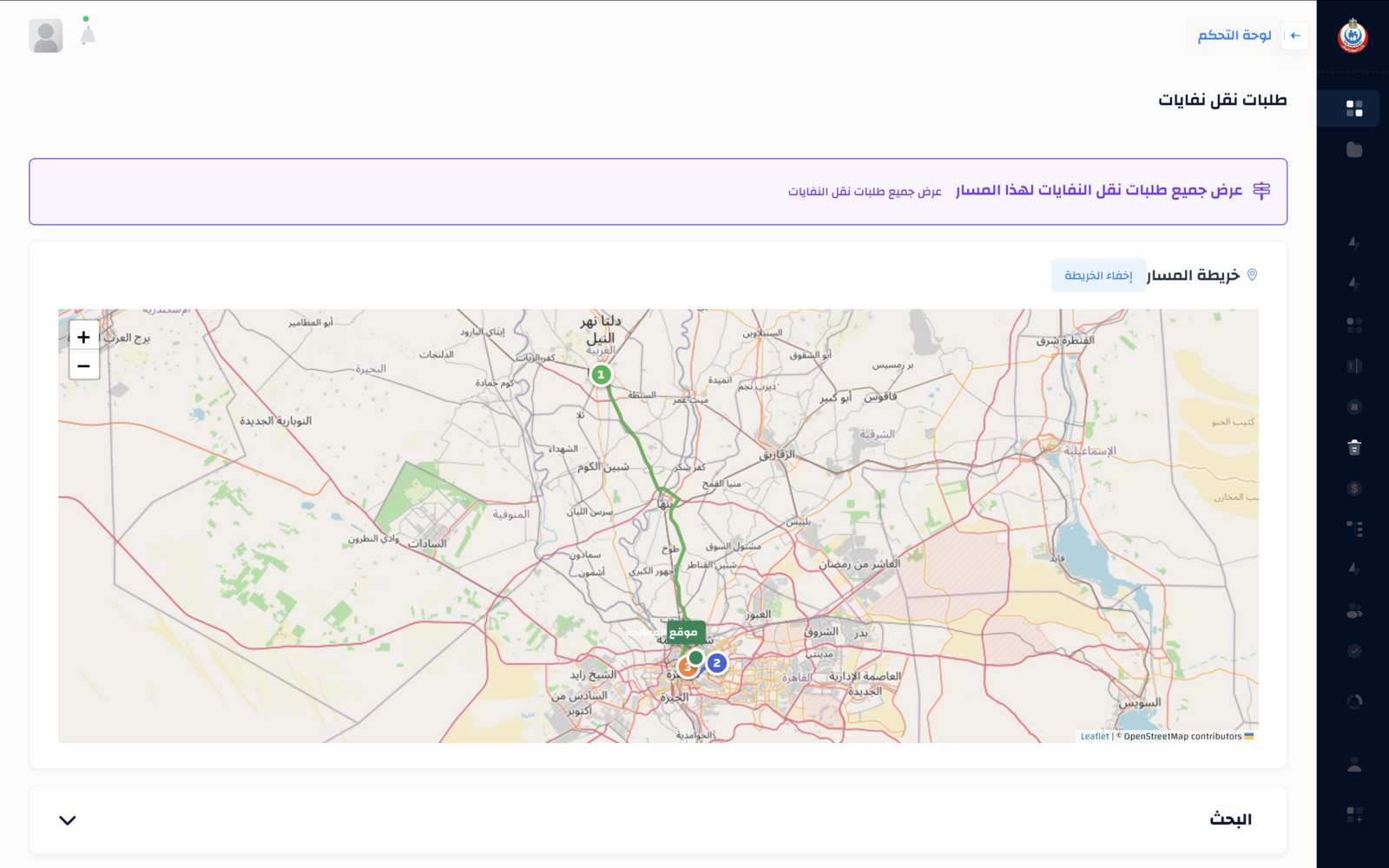Hide the map with إخفاء الخريطة button

(1098, 275)
